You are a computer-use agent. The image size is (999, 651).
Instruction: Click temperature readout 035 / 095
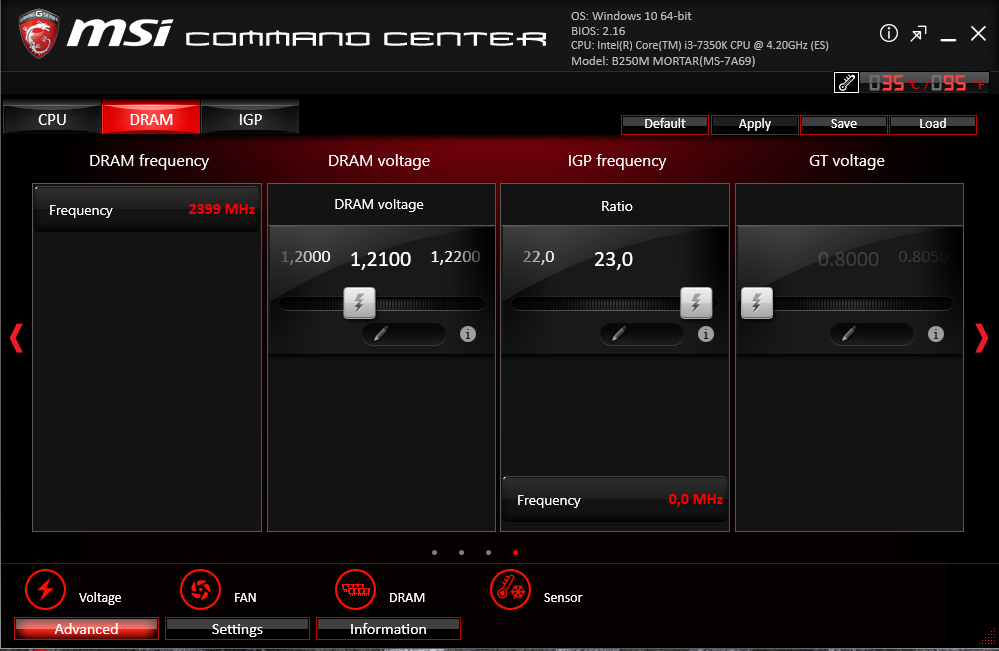click(926, 83)
